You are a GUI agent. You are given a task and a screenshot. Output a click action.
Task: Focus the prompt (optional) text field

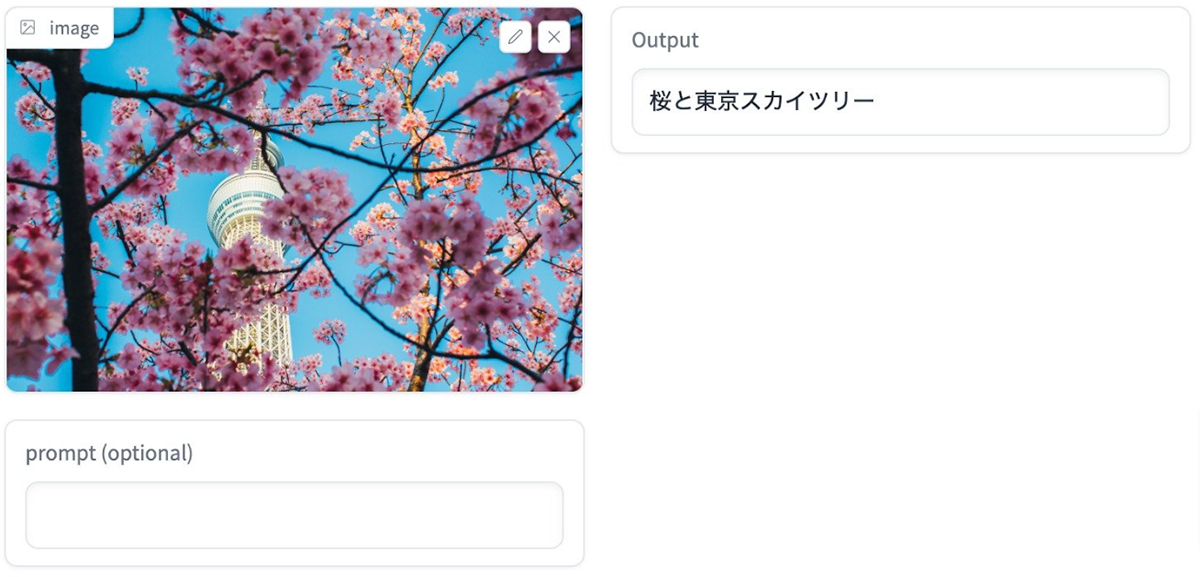294,515
